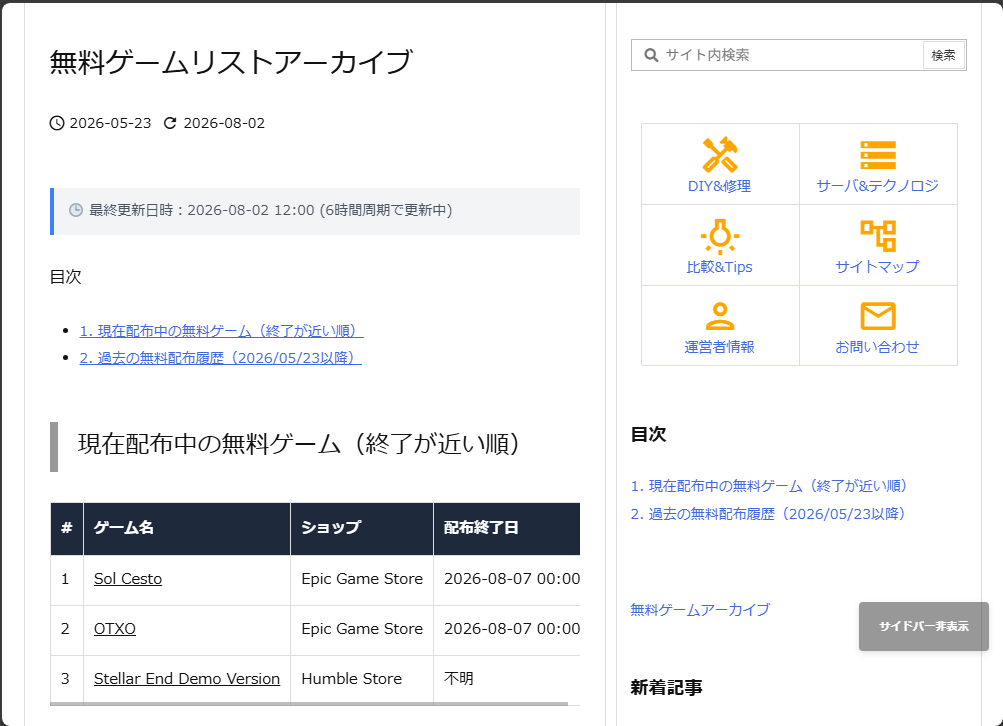The image size is (1003, 726).
Task: Open the 無料ゲームアーカイブ sidebar link
Action: tap(700, 610)
